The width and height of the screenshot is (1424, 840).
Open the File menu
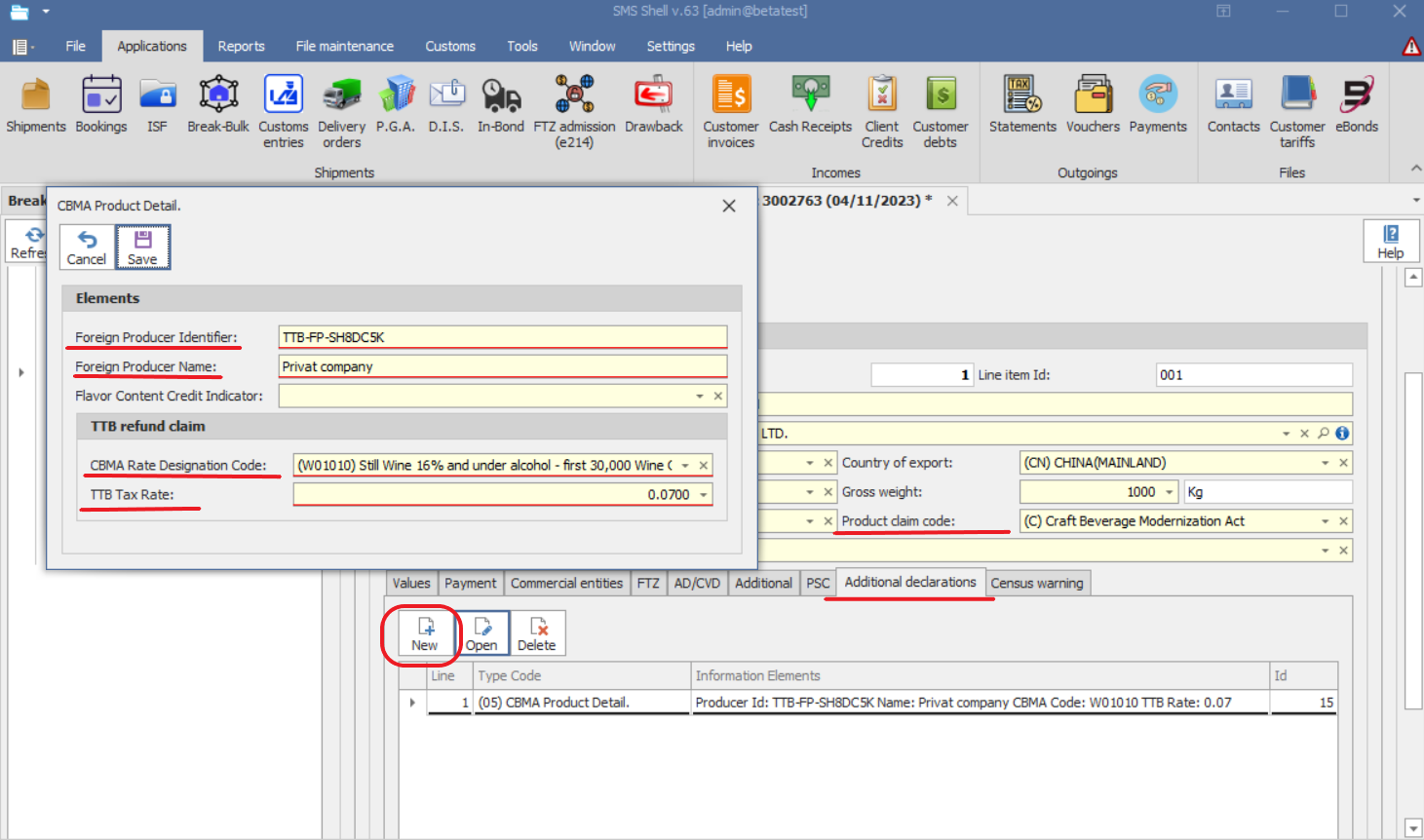pyautogui.click(x=75, y=46)
